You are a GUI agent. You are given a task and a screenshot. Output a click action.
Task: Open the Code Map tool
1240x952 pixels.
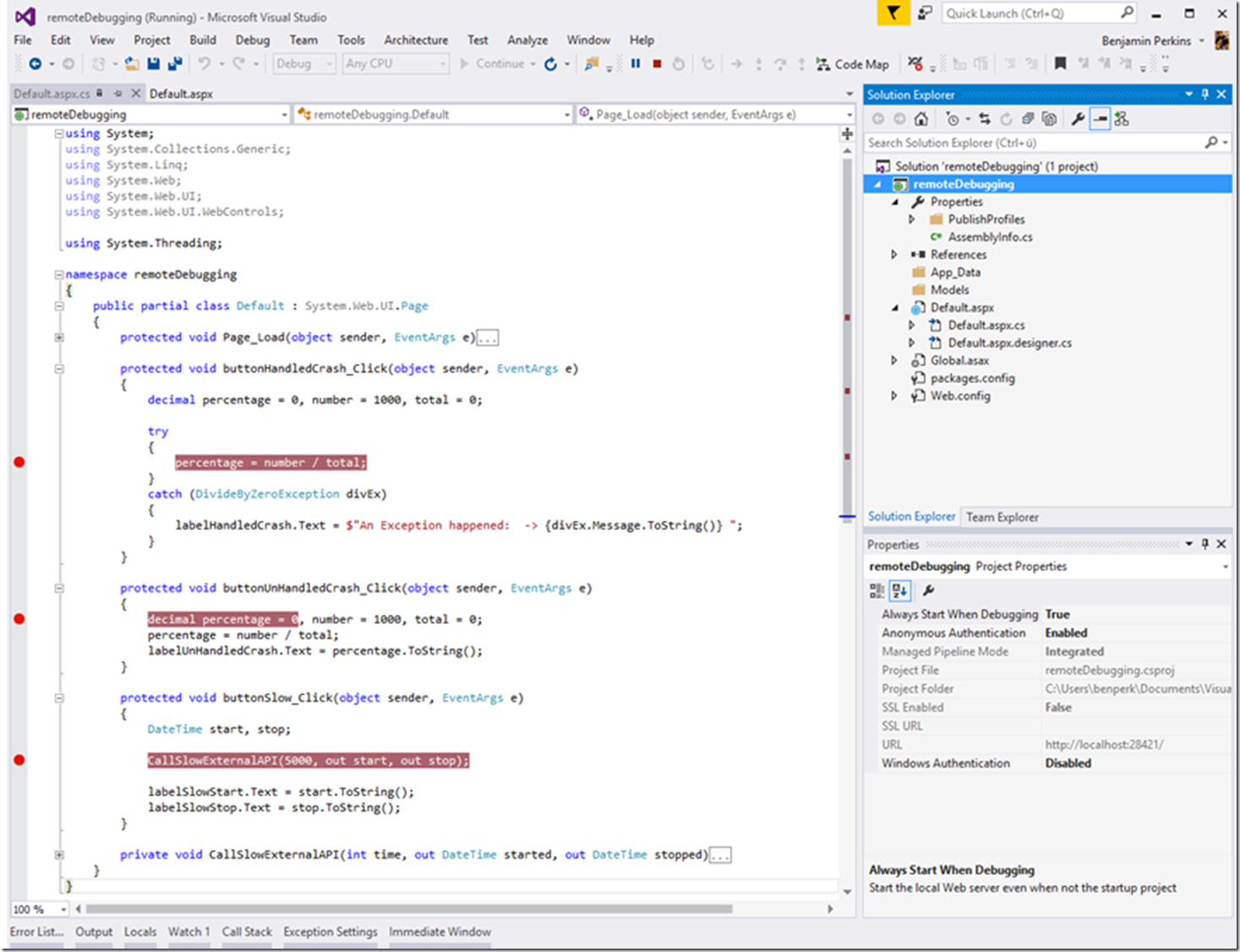[852, 64]
